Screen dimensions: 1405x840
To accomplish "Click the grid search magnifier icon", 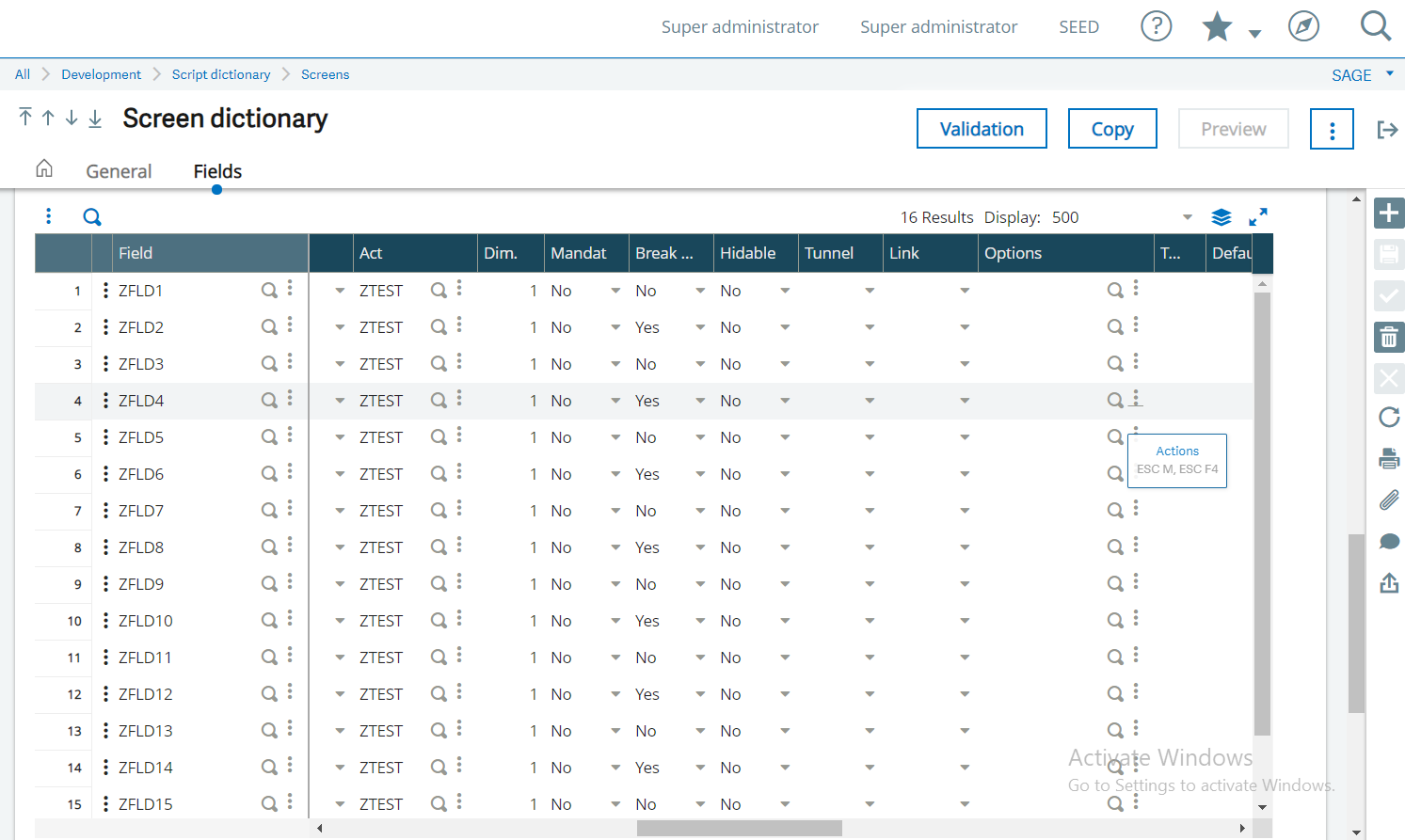I will coord(92,217).
